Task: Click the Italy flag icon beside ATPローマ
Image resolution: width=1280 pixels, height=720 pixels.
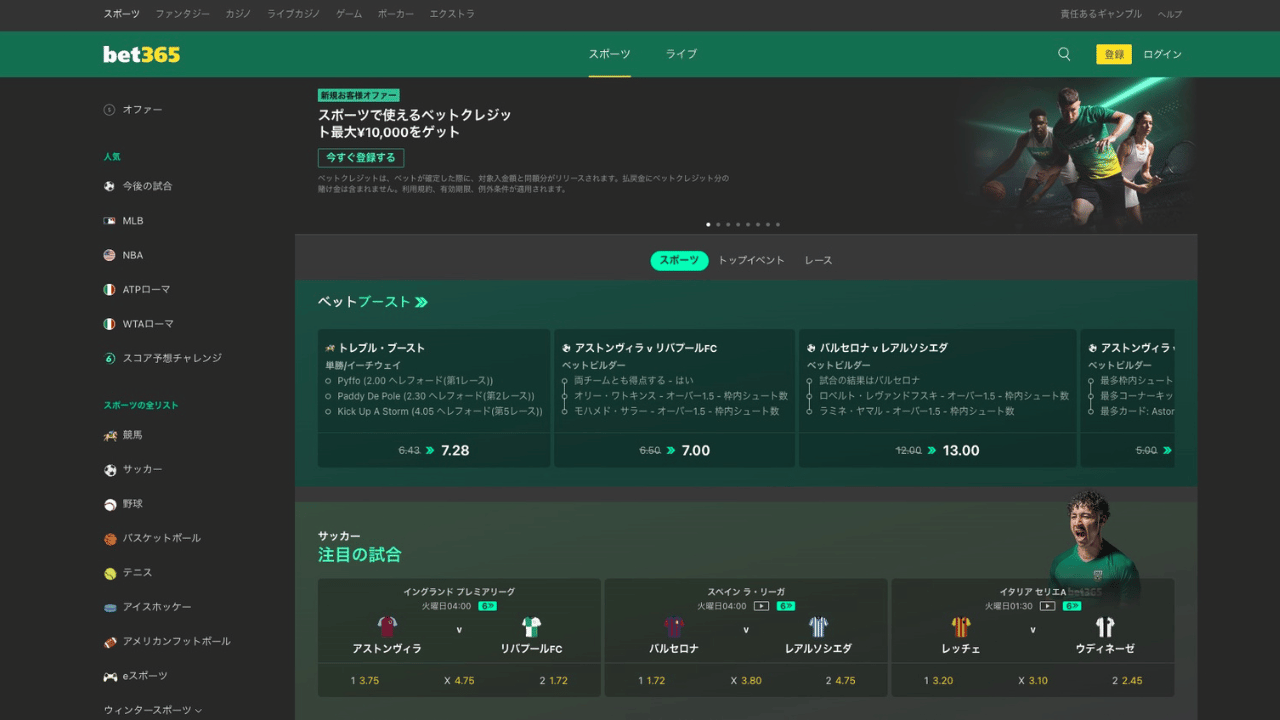Action: [x=110, y=290]
